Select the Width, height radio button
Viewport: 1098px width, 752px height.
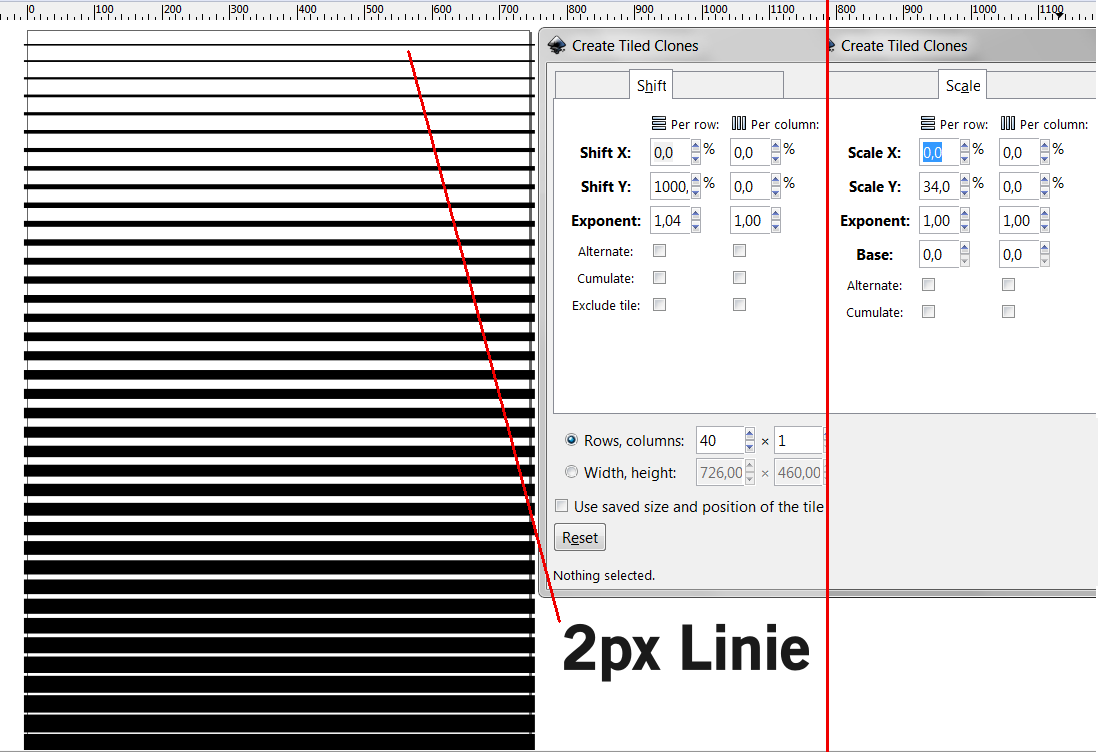[x=571, y=472]
